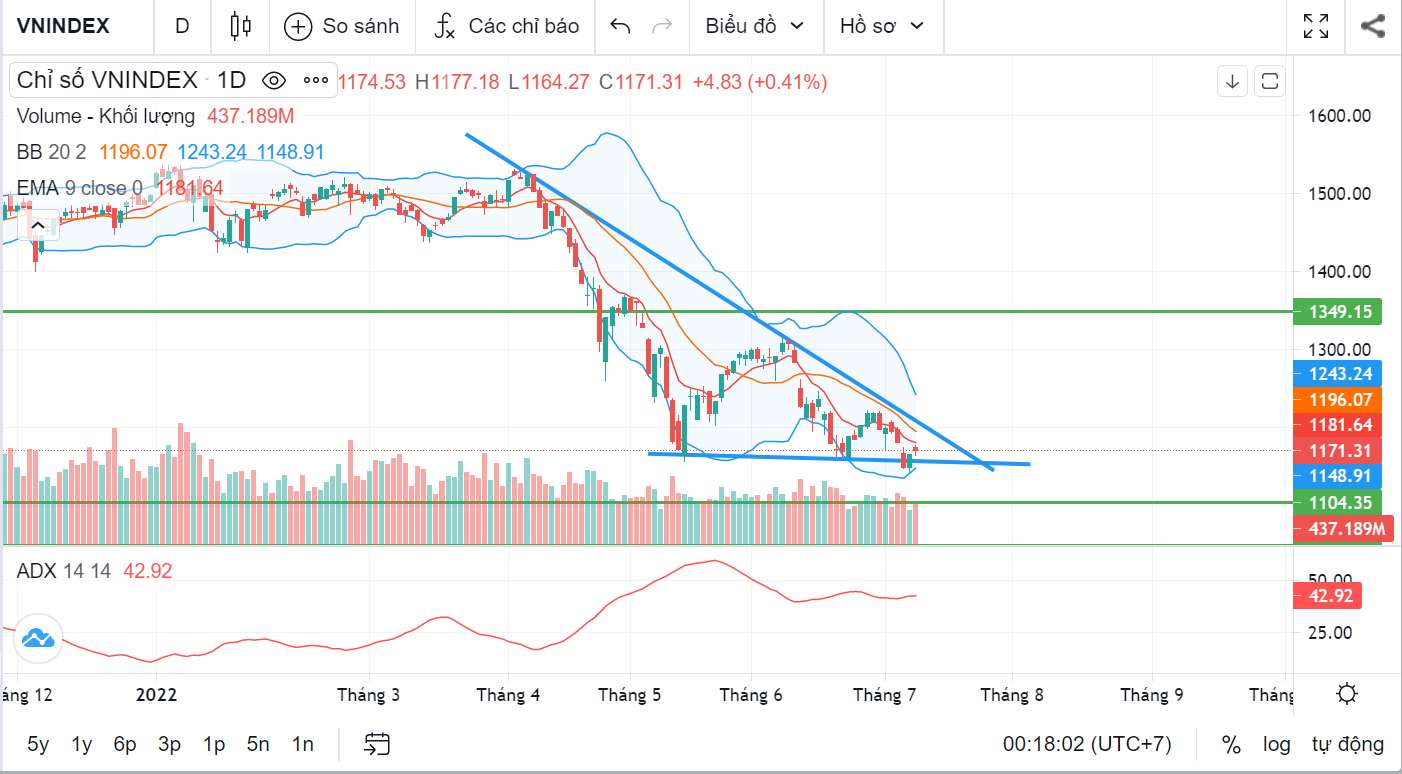Select the Volume - Khối lượng indicator label
Viewport: 1402px width, 774px height.
106,117
